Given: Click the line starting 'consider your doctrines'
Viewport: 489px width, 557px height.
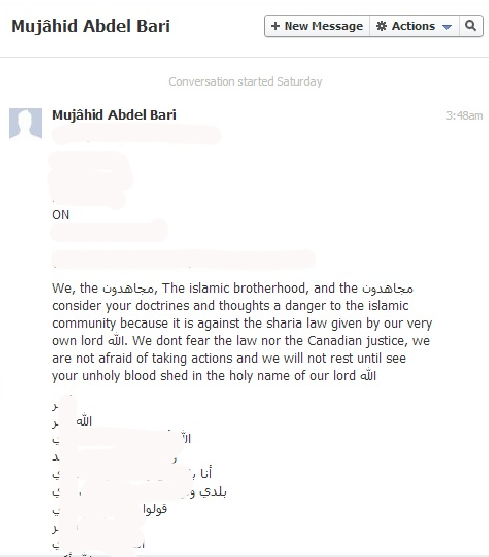Looking at the screenshot, I should [x=230, y=306].
